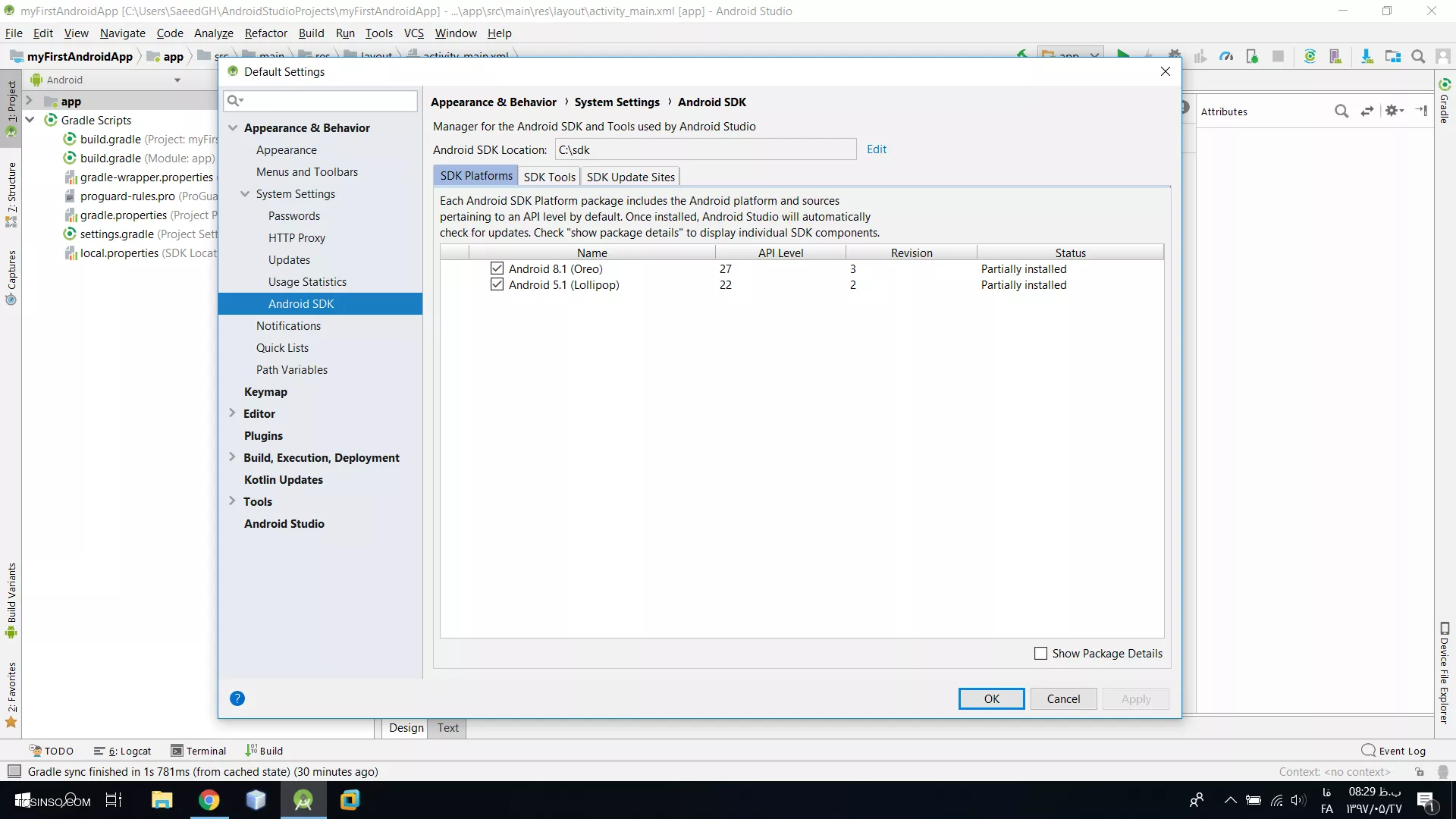Open the Build menu

tap(311, 33)
